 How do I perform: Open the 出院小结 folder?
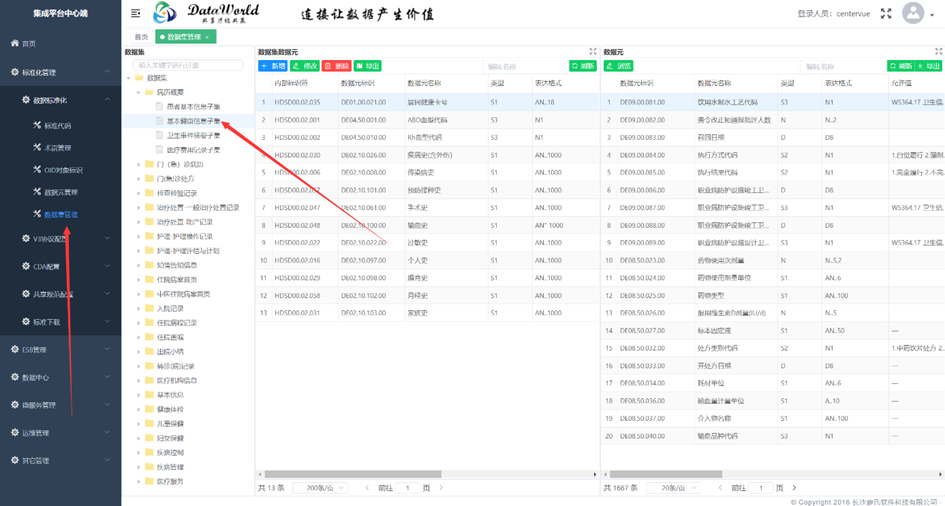tap(169, 352)
